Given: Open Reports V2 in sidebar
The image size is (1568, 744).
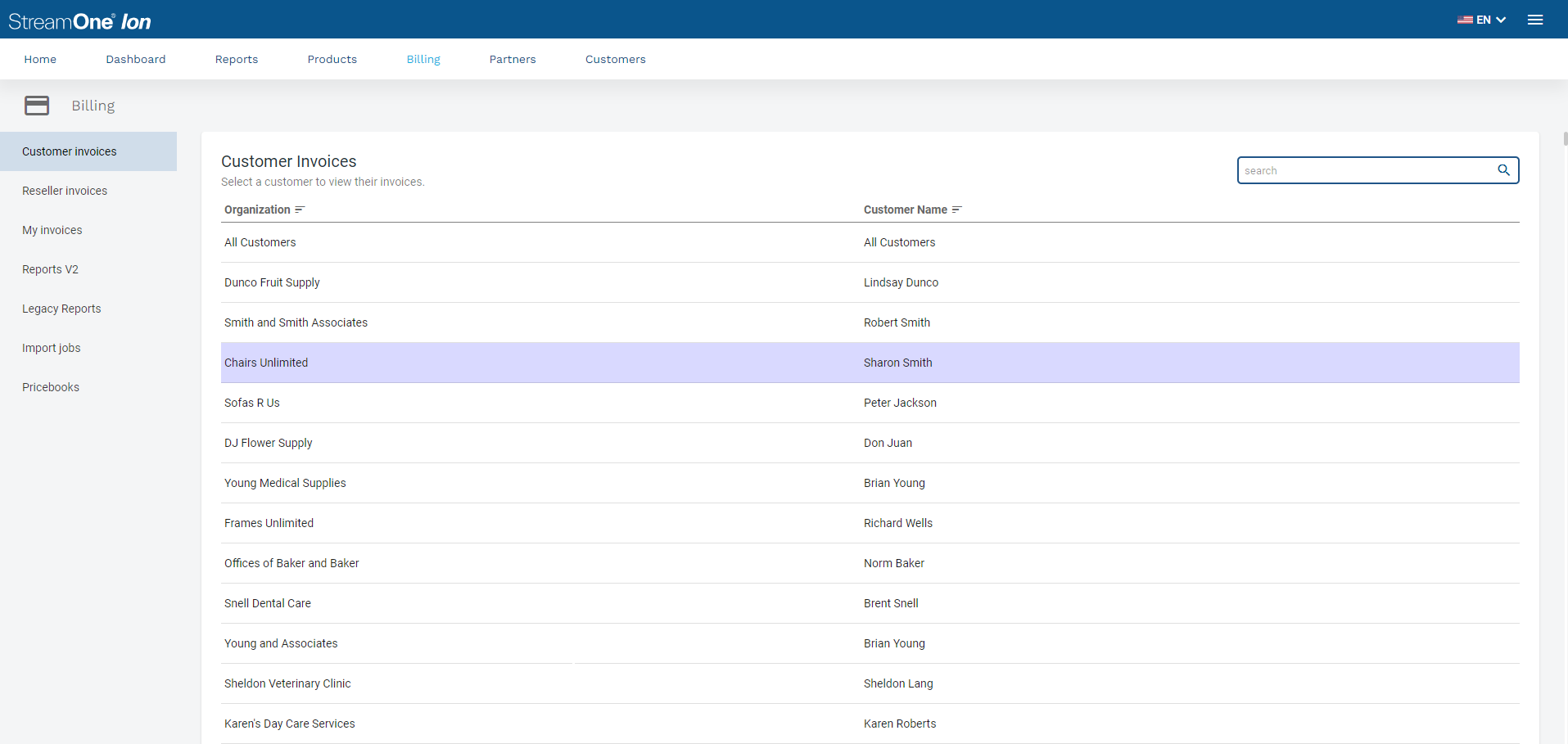Looking at the screenshot, I should pos(88,269).
